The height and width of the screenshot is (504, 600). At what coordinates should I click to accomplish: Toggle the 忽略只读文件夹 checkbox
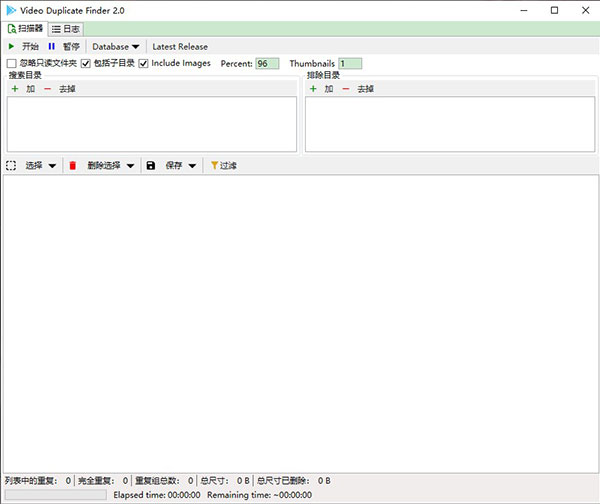tap(12, 64)
